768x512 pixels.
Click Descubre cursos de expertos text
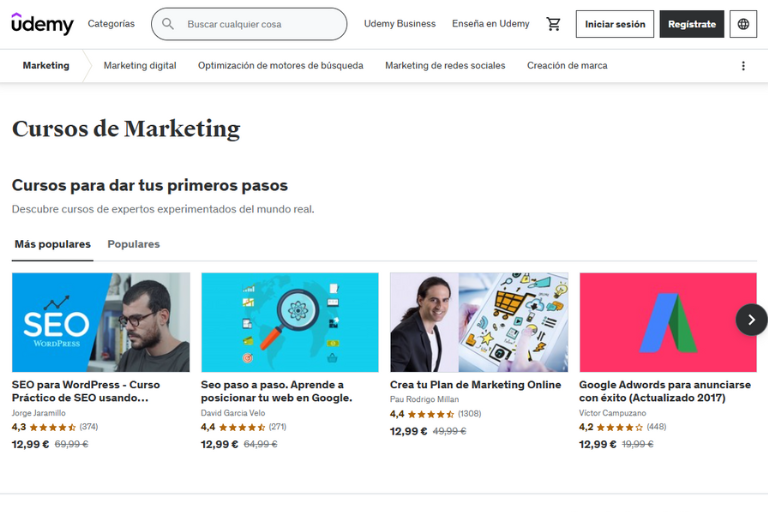[163, 209]
